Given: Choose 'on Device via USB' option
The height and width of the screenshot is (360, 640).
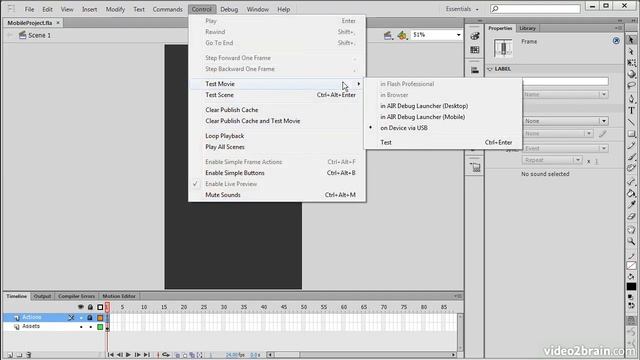Looking at the screenshot, I should pyautogui.click(x=404, y=128).
